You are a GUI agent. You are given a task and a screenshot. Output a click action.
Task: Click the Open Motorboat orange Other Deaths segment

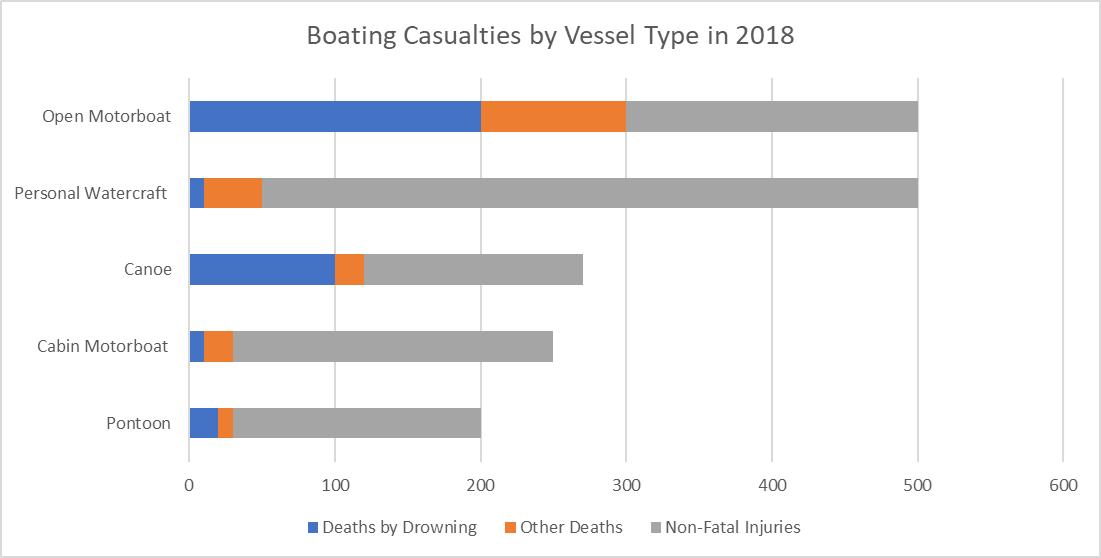(x=553, y=117)
